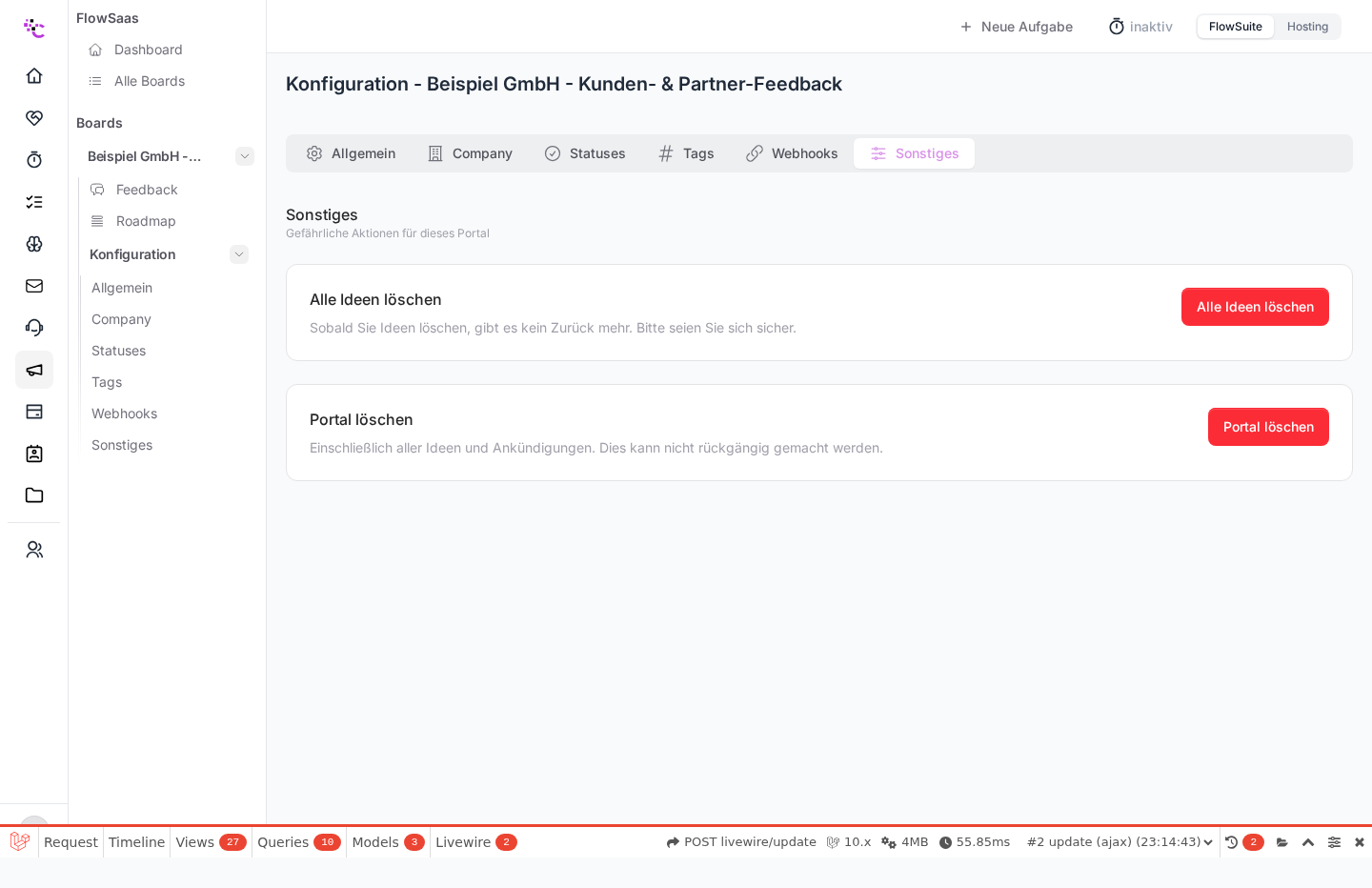
Task: Open the folder icon in the icon rail
Action: click(x=34, y=495)
